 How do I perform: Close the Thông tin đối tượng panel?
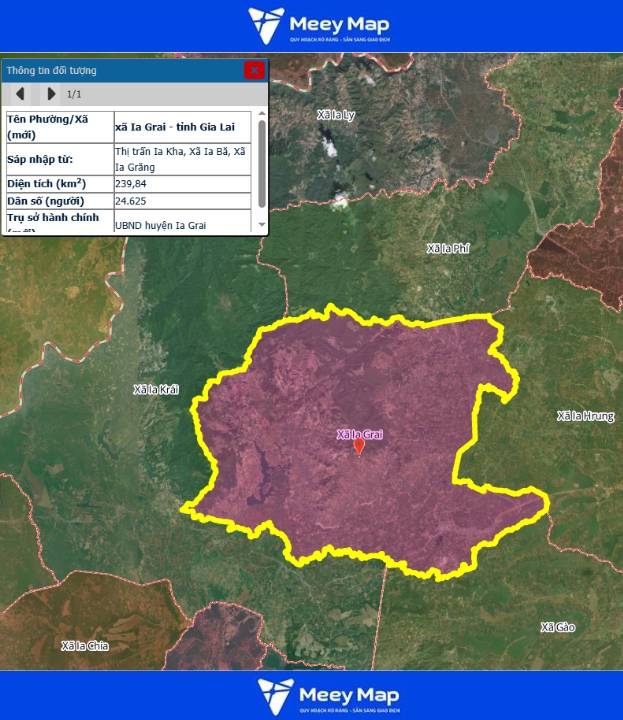(x=254, y=70)
